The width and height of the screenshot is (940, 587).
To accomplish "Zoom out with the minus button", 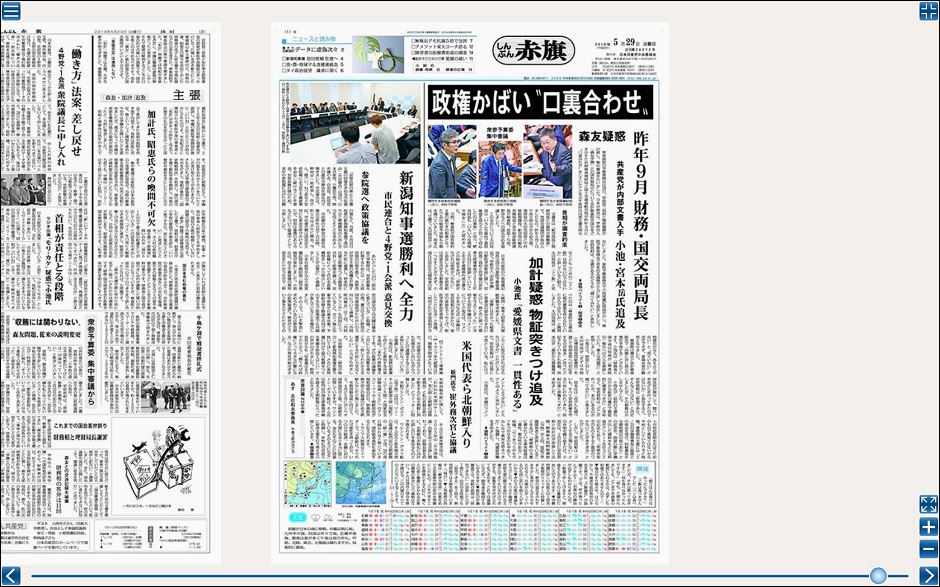I will pyautogui.click(x=928, y=548).
